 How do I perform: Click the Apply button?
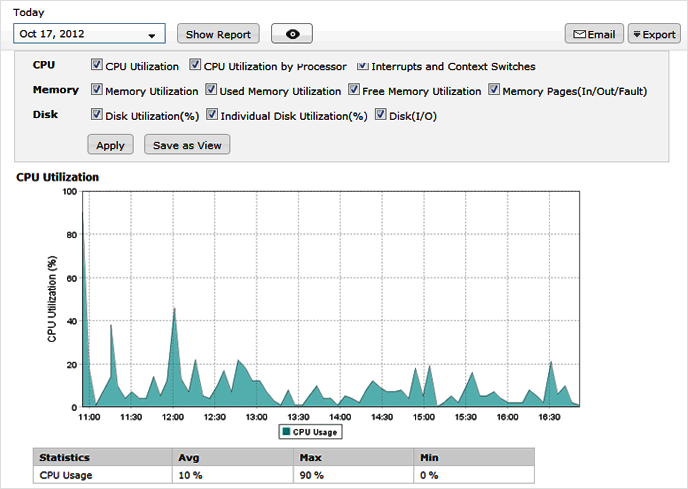coord(110,145)
